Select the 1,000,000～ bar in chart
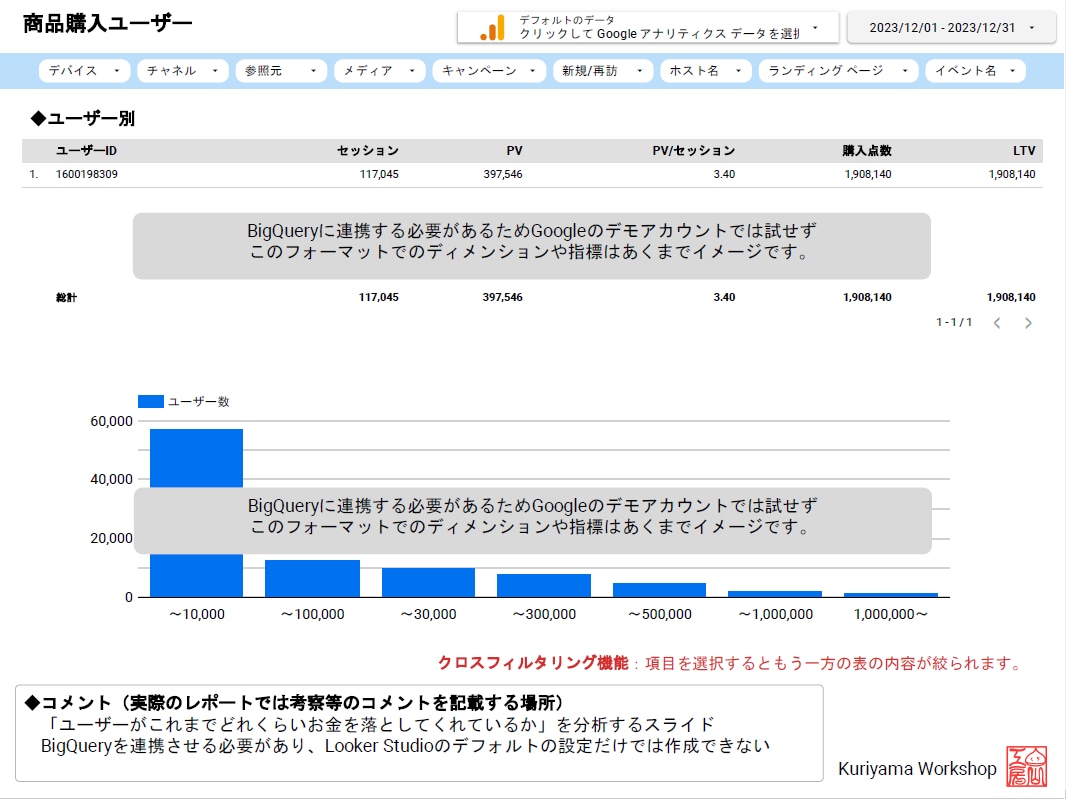The width and height of the screenshot is (1066, 799). 891,595
